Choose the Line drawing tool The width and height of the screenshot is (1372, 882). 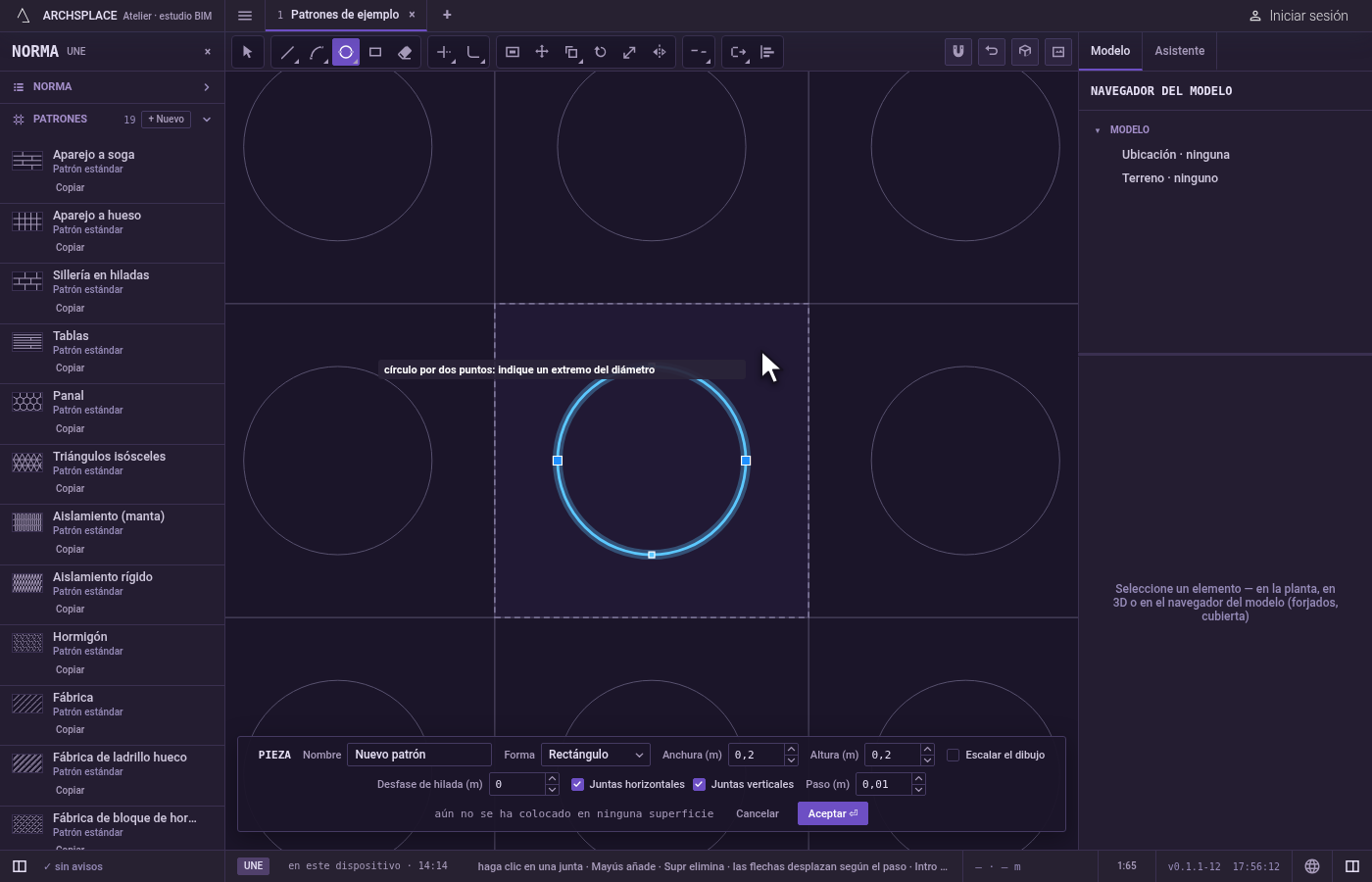[x=287, y=52]
